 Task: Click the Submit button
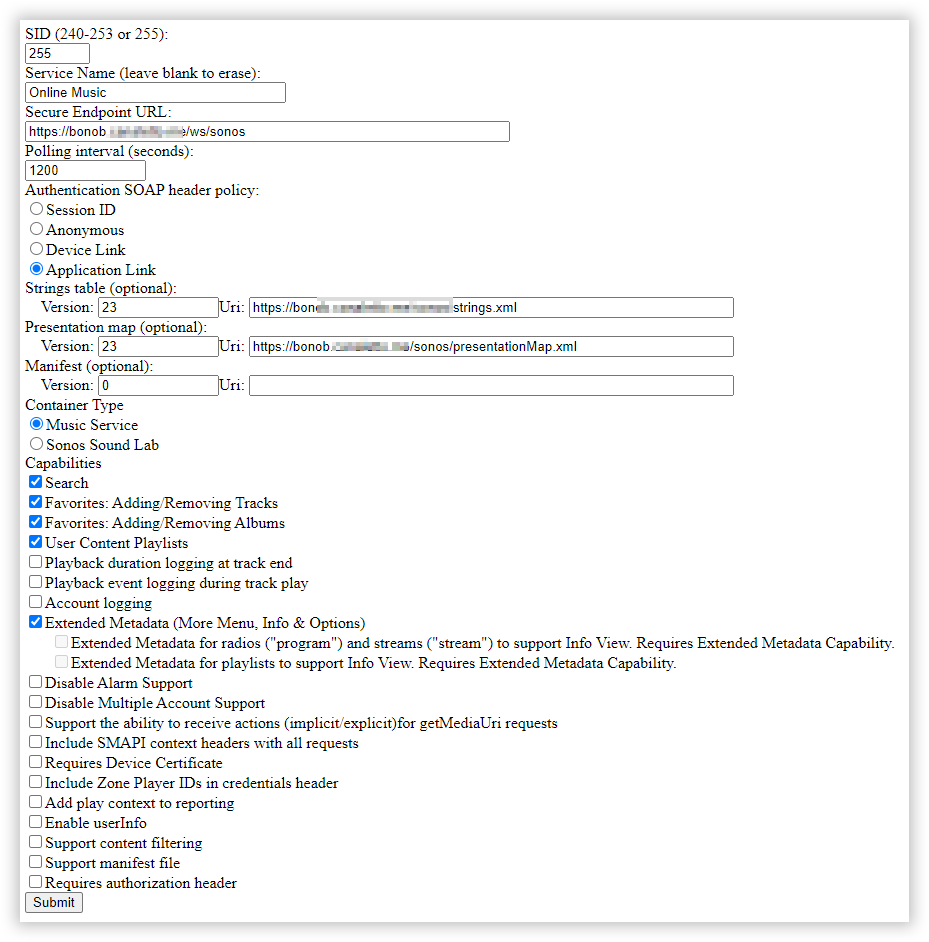click(x=54, y=902)
